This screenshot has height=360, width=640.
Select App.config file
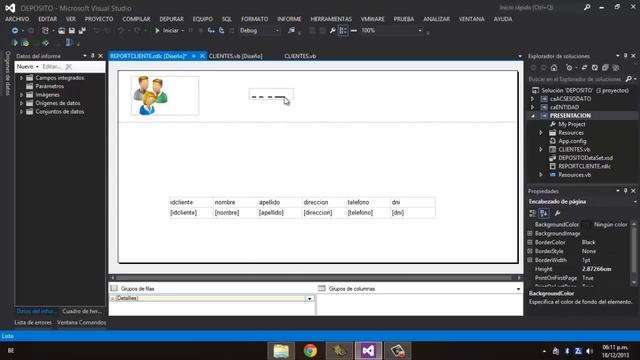[x=572, y=141]
